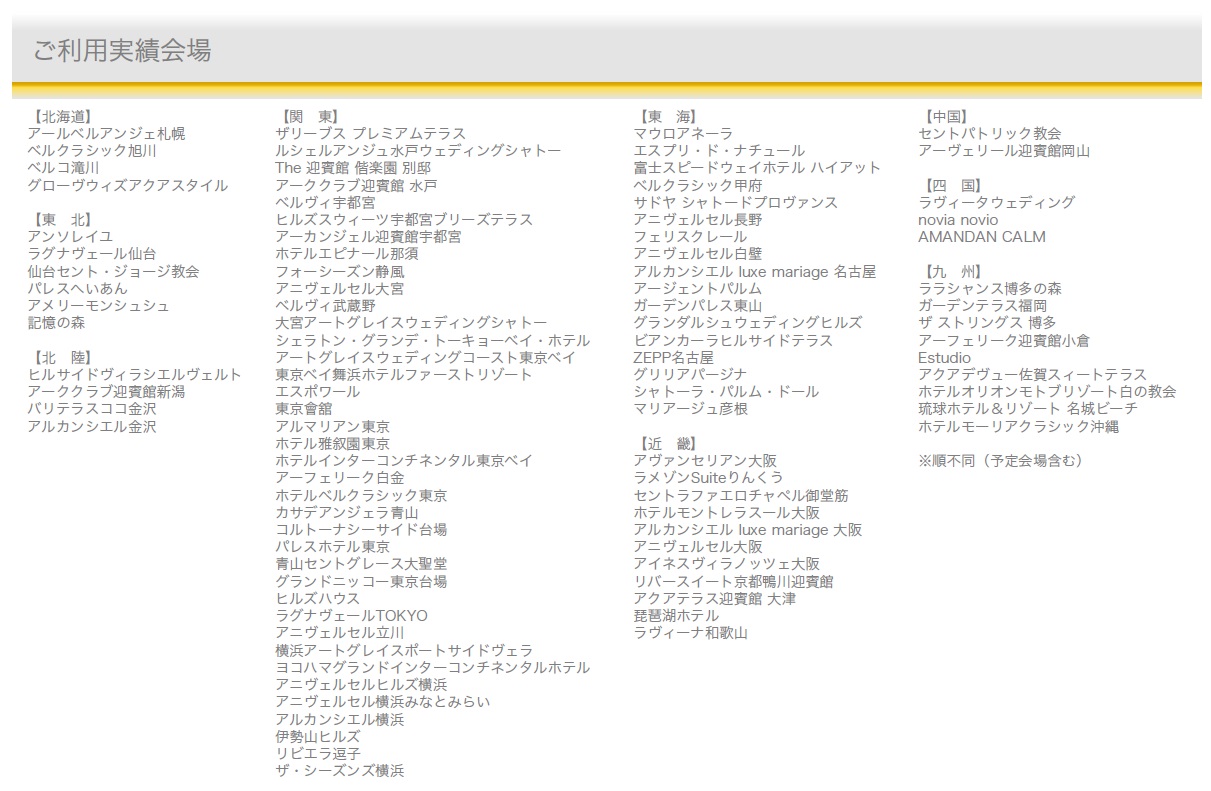
Task: Select マウロアネーラ venue
Action: click(683, 133)
